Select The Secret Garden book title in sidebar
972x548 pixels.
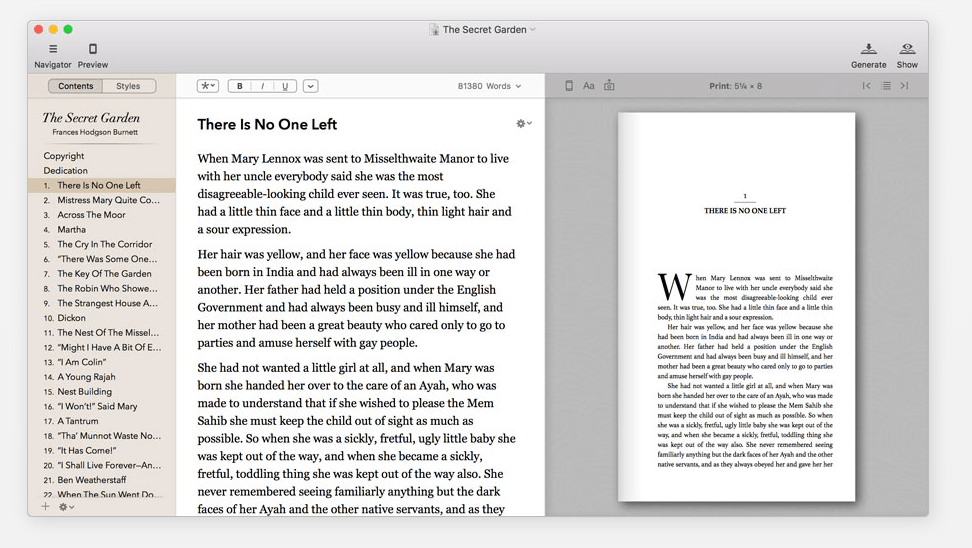[x=92, y=118]
